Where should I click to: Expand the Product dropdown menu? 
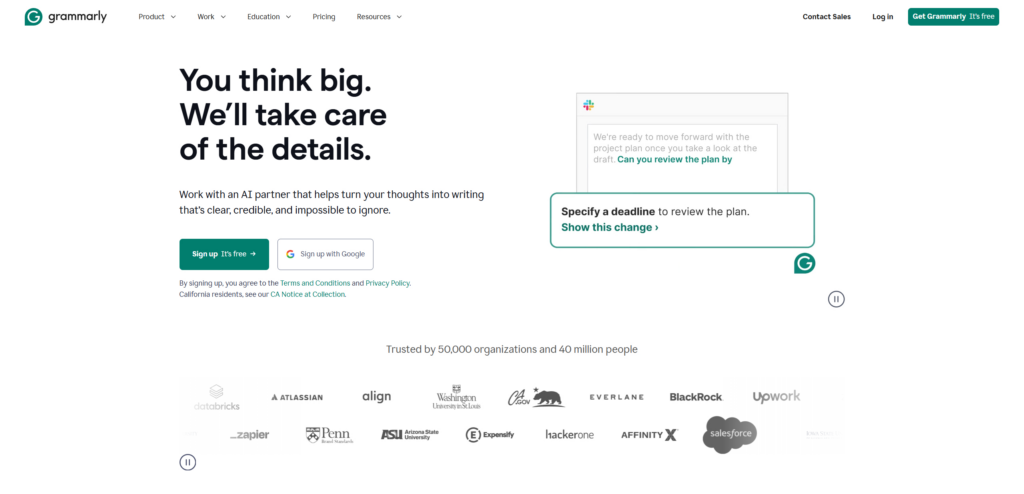(157, 17)
